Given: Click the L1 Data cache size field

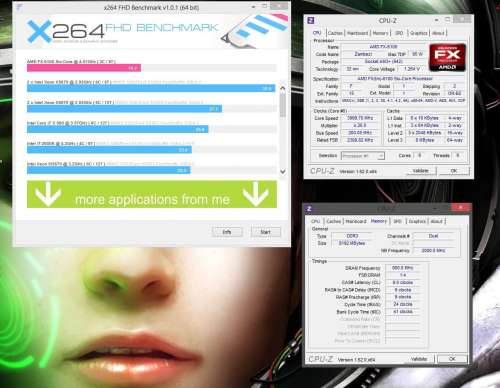Looking at the screenshot, I should click(x=424, y=118).
